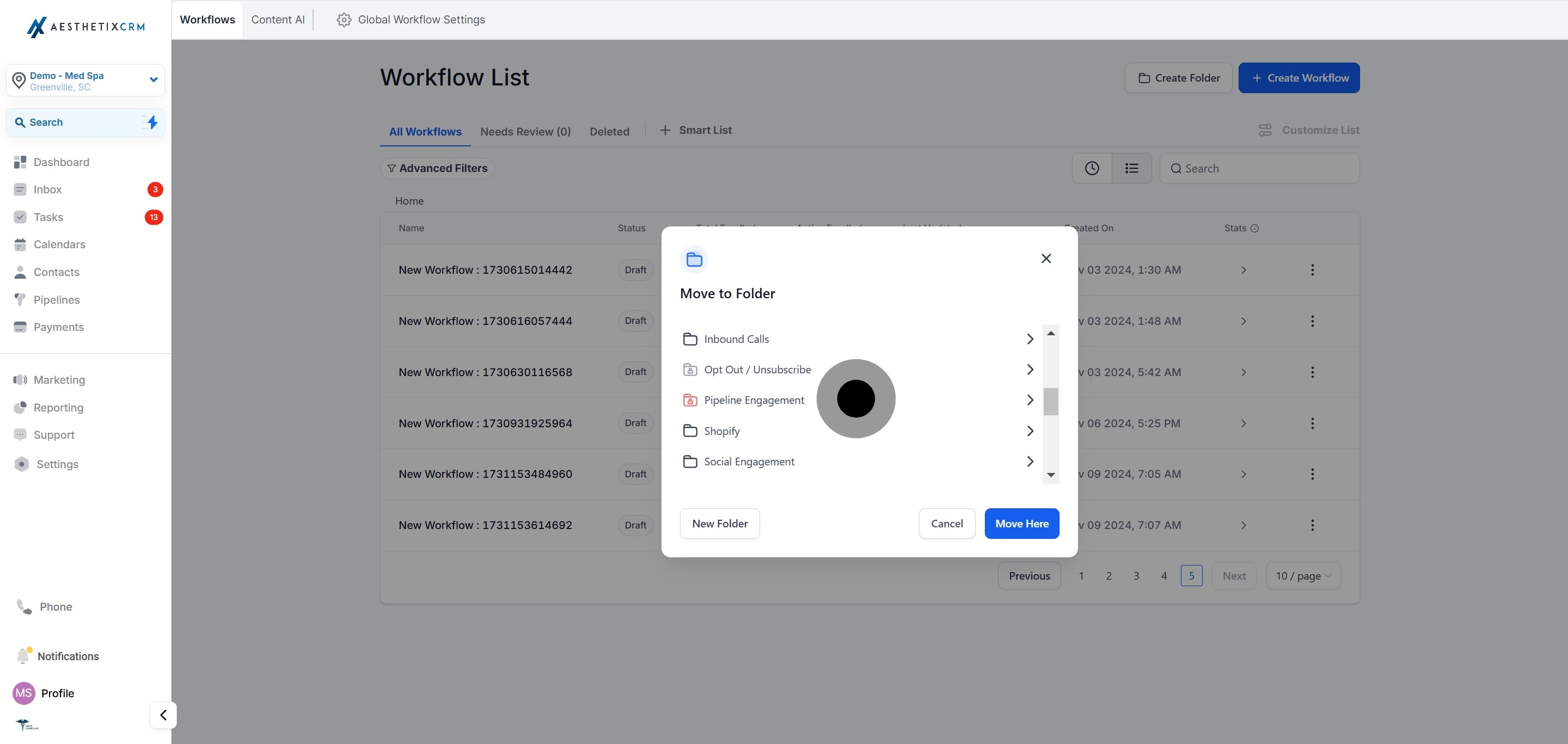
Task: Expand the Opt Out / Unsubscribe chevron
Action: coord(1030,369)
